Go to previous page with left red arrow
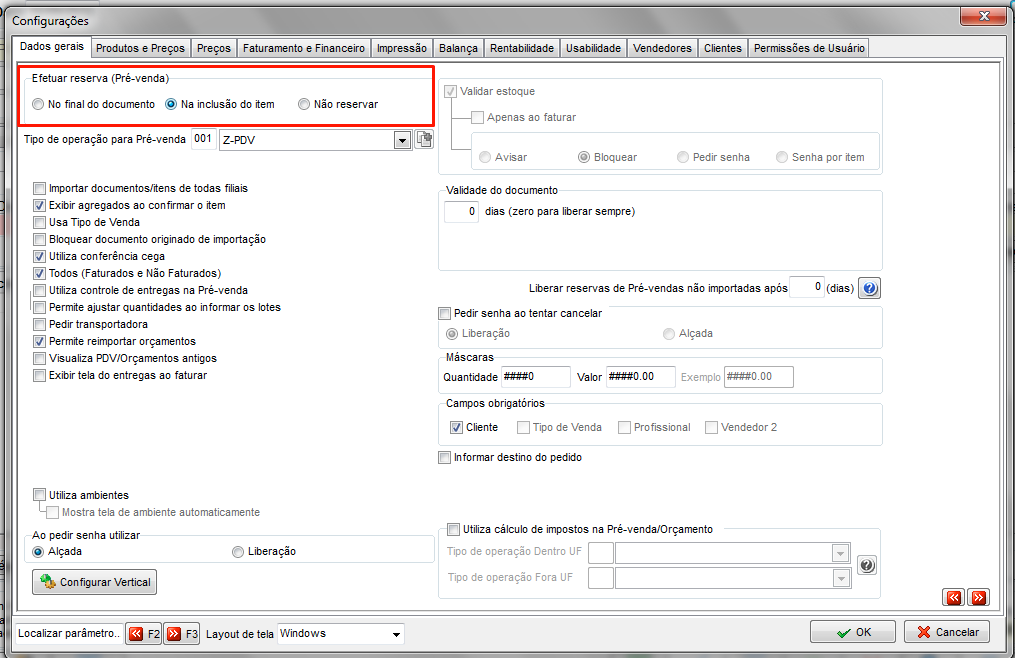This screenshot has height=658, width=1015. (954, 597)
